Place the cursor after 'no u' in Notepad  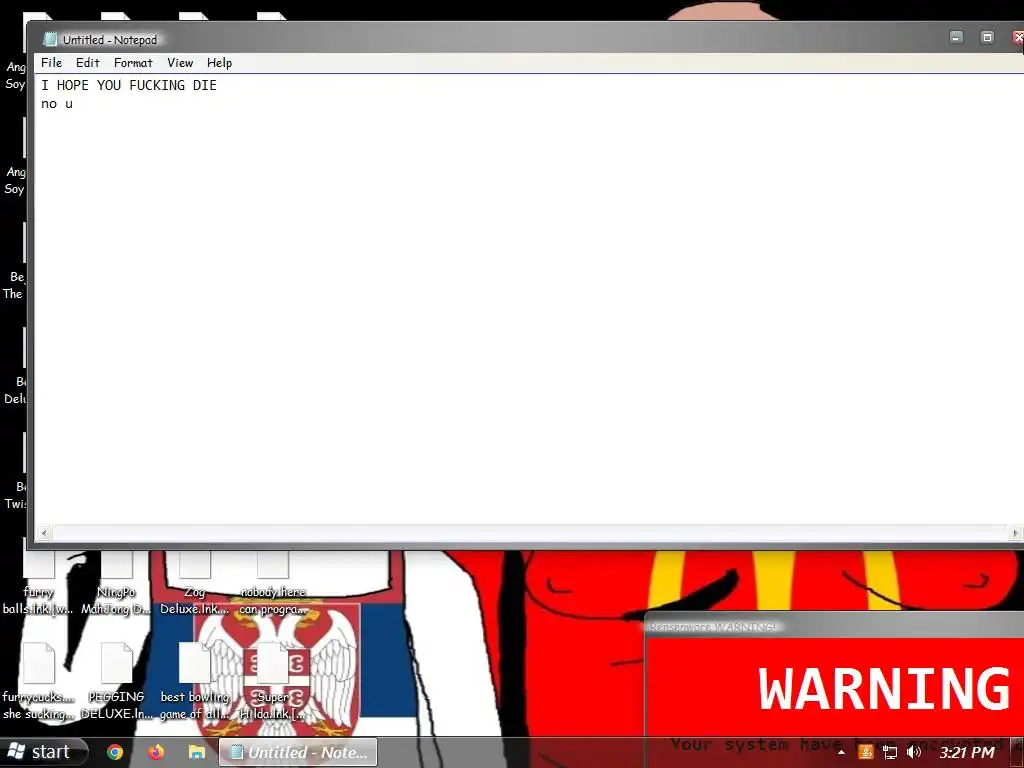[74, 104]
